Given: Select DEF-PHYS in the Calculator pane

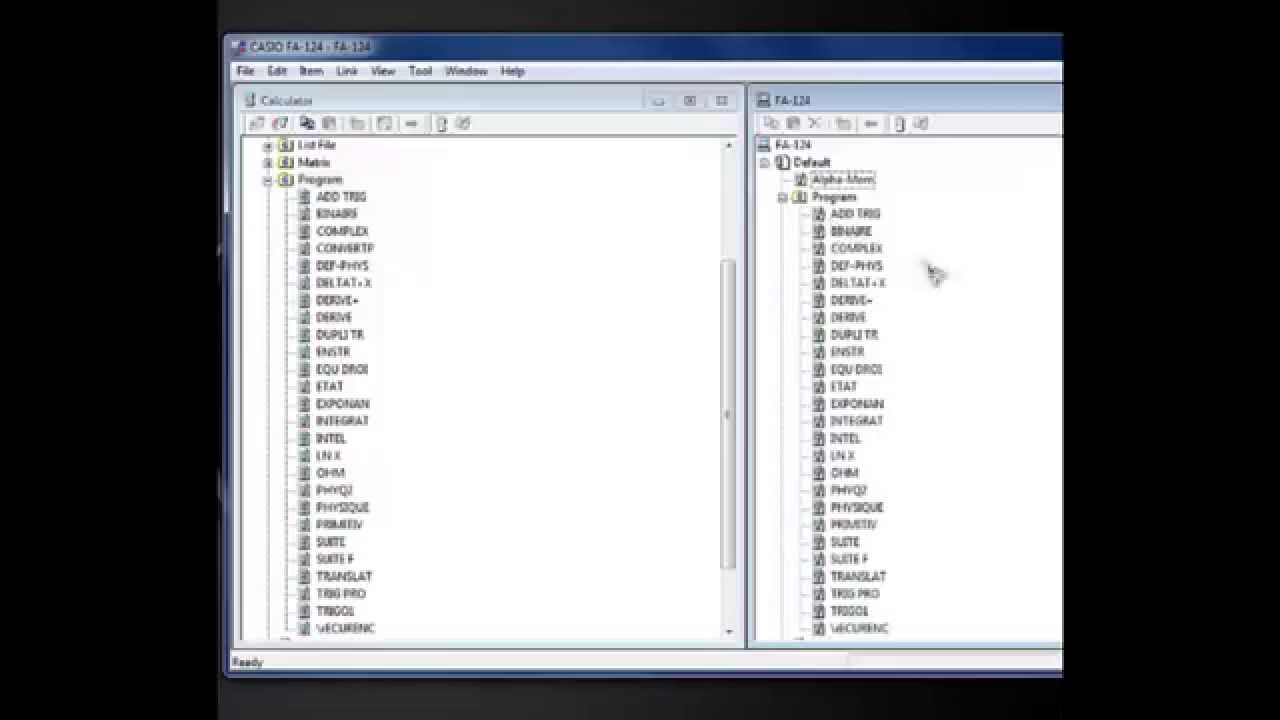Looking at the screenshot, I should click(x=342, y=266).
